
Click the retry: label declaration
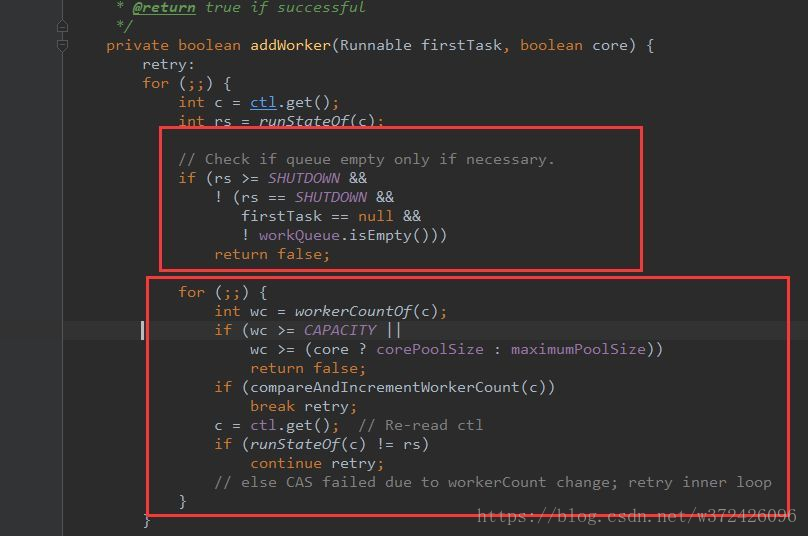[169, 65]
